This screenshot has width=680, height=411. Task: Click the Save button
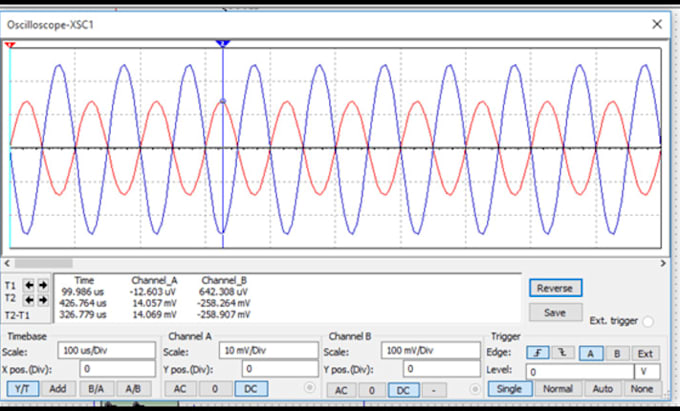coord(556,313)
